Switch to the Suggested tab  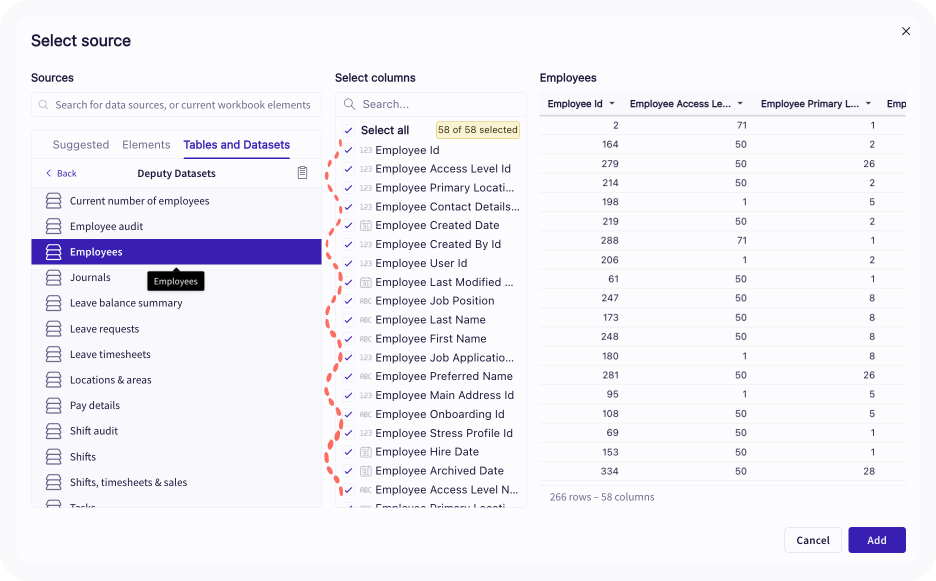pos(81,145)
